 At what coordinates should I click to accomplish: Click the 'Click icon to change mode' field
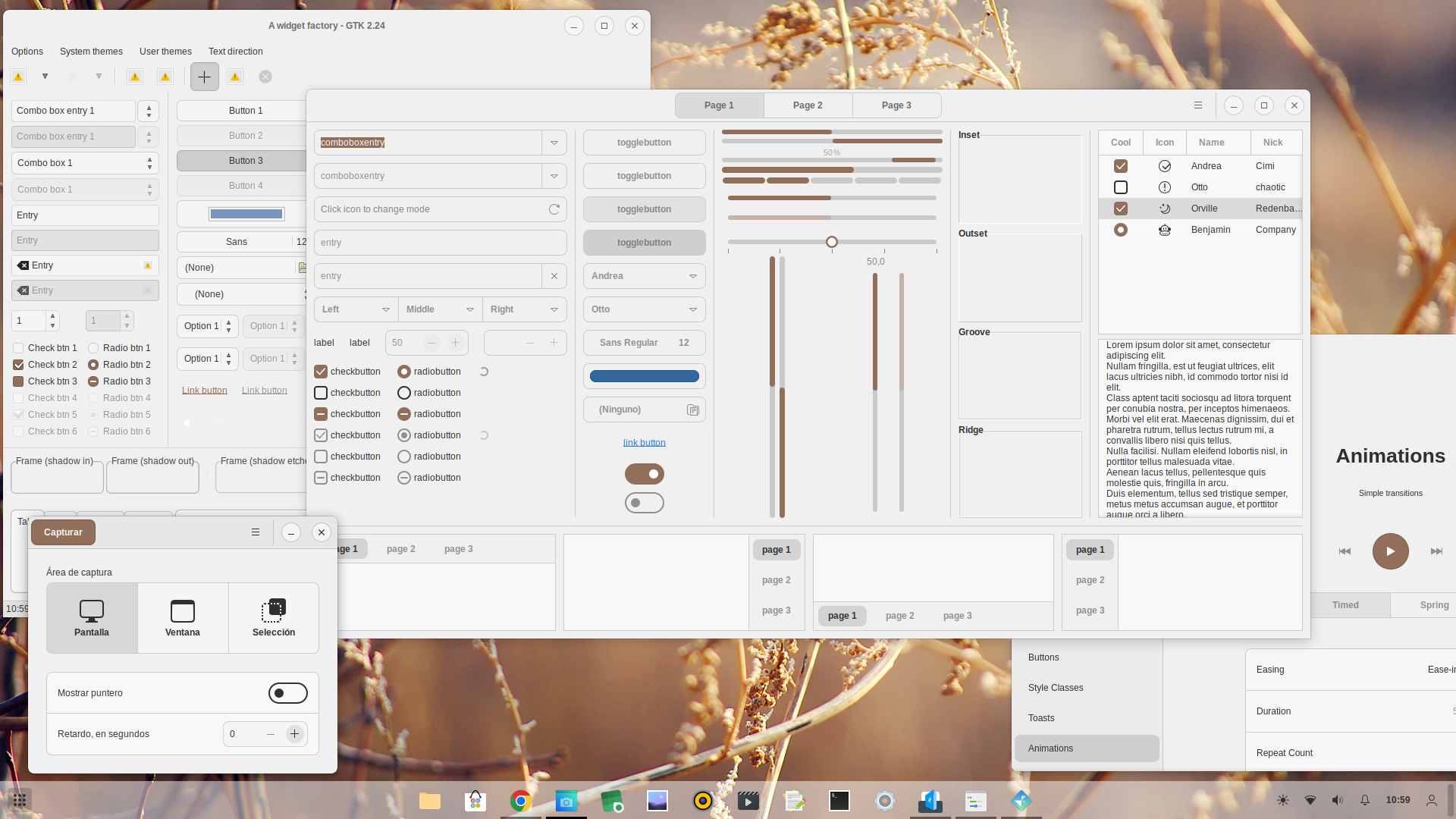point(429,209)
